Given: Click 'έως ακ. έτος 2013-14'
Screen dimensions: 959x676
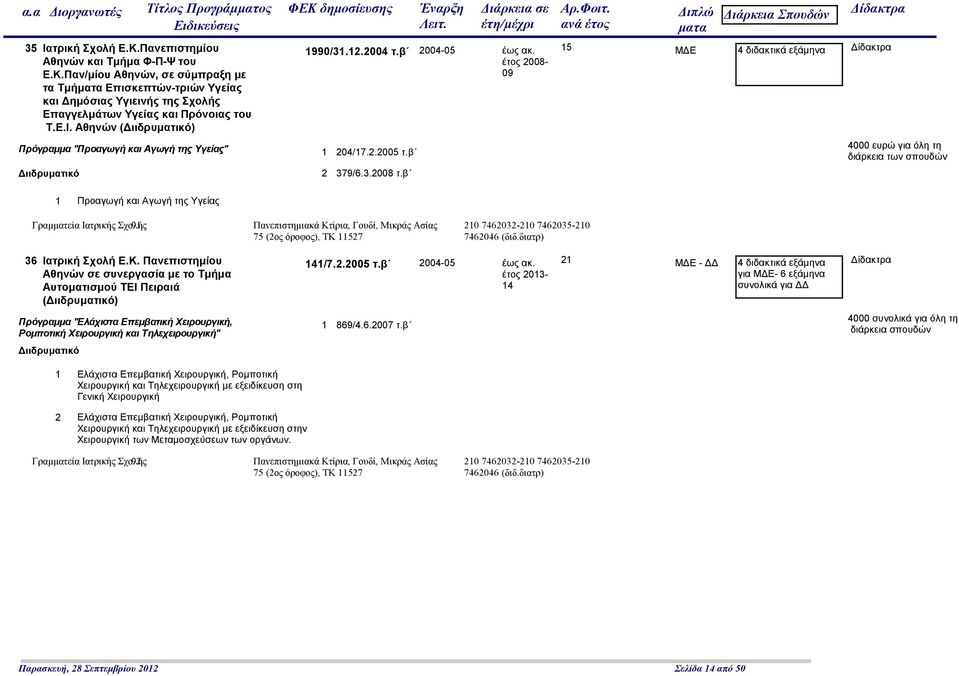Looking at the screenshot, I should (524, 275).
